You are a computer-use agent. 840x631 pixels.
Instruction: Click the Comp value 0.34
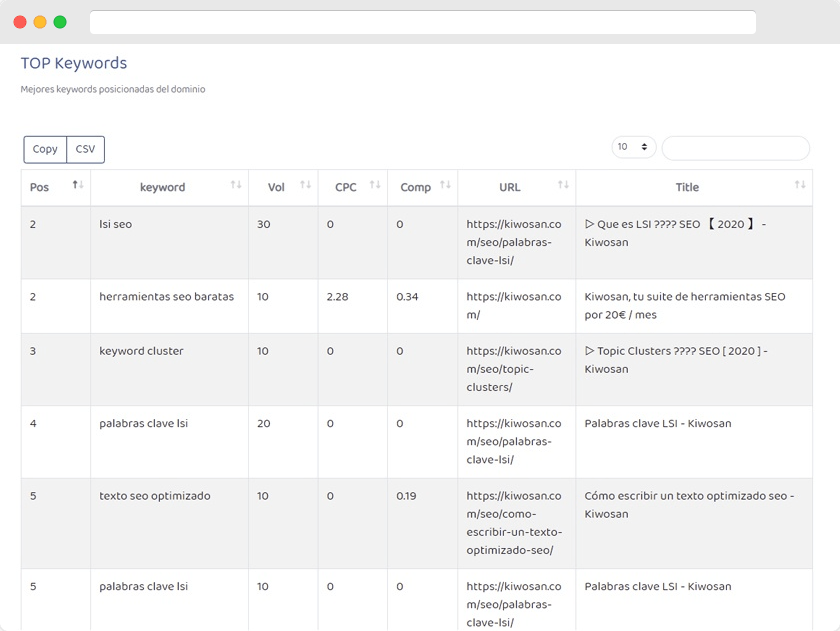click(x=407, y=297)
